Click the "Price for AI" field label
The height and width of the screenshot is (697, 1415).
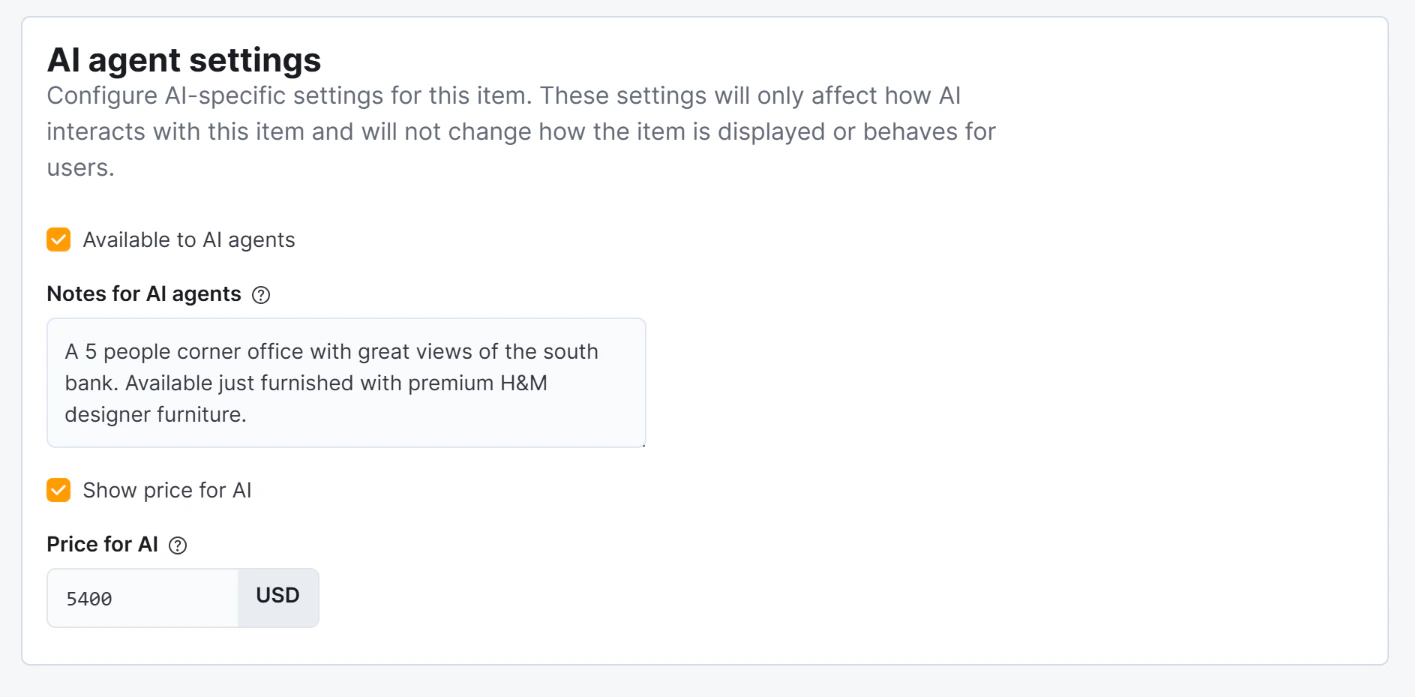point(102,544)
